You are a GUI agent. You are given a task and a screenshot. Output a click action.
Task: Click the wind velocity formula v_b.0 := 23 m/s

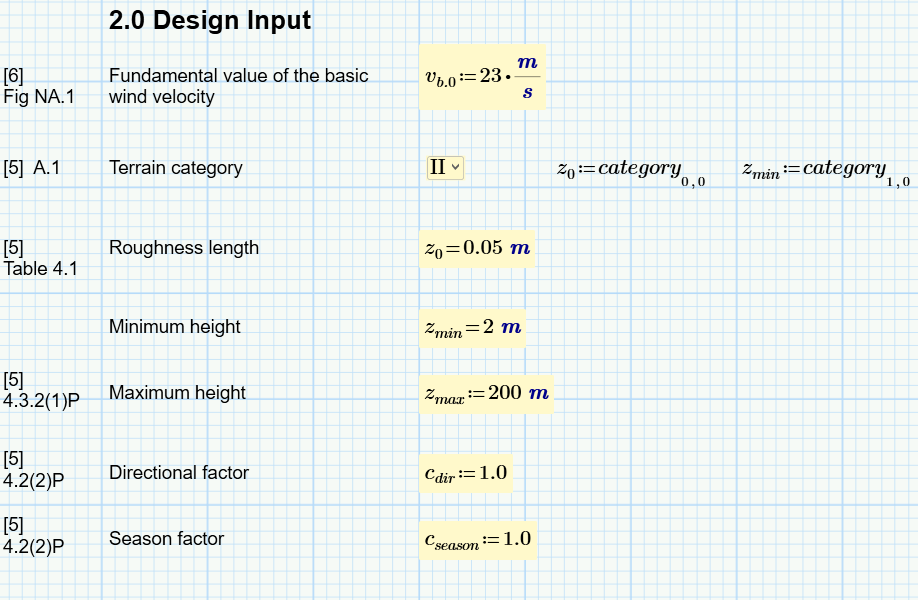482,77
